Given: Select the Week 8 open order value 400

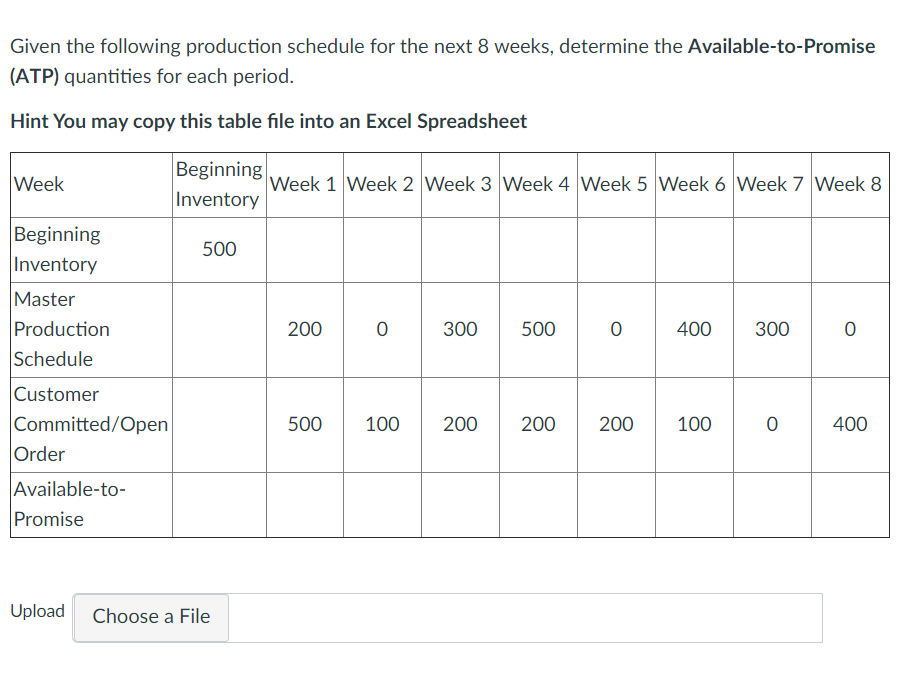Looking at the screenshot, I should tap(849, 423).
